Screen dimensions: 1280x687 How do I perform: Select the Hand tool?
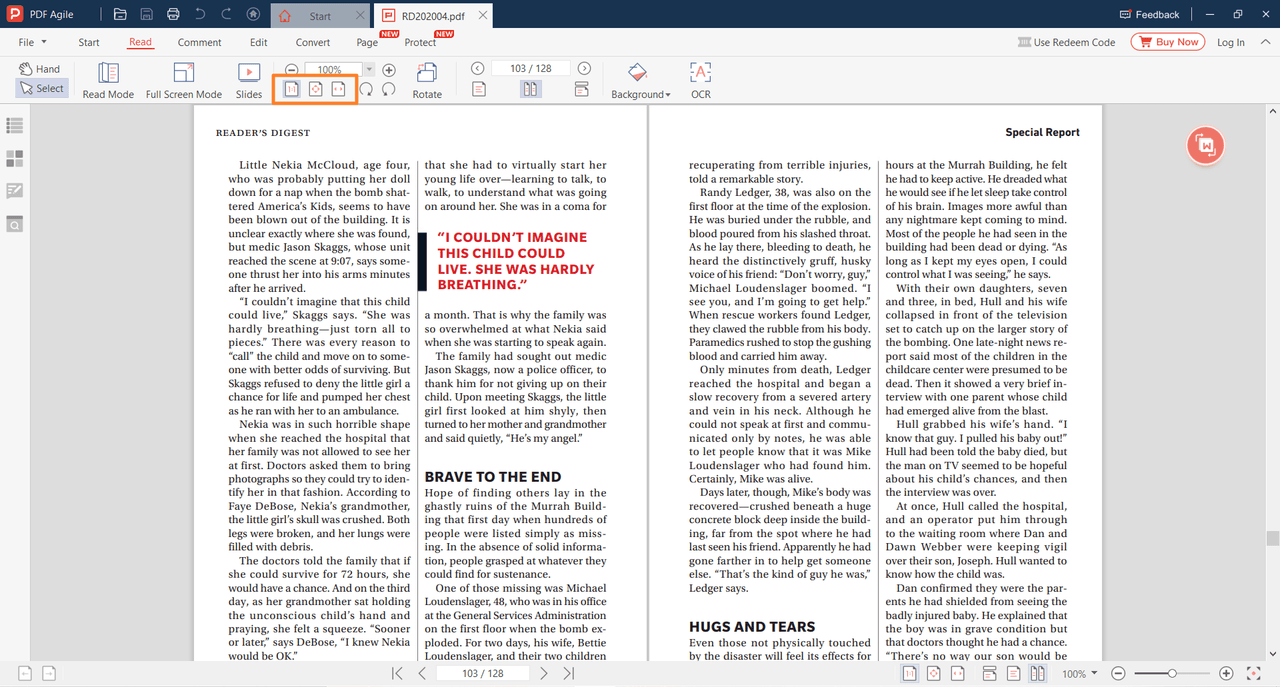coord(40,68)
